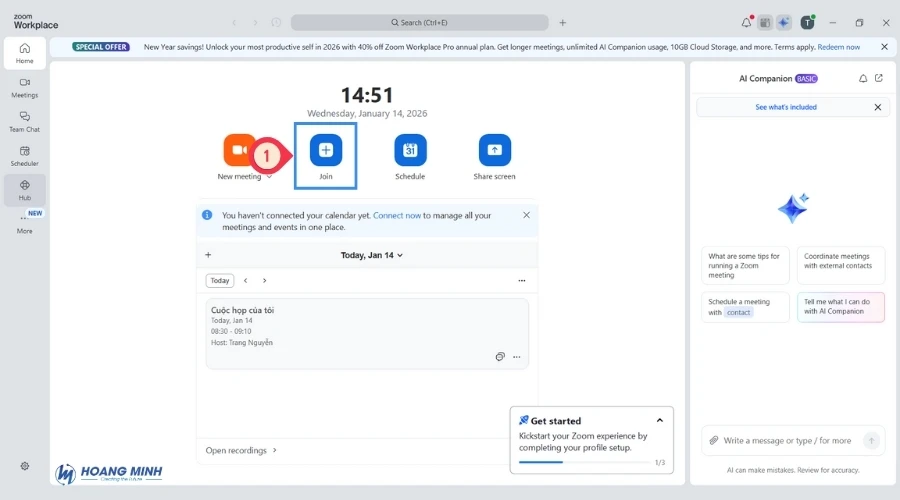
Task: Click the Get started progress bar
Action: [x=584, y=462]
